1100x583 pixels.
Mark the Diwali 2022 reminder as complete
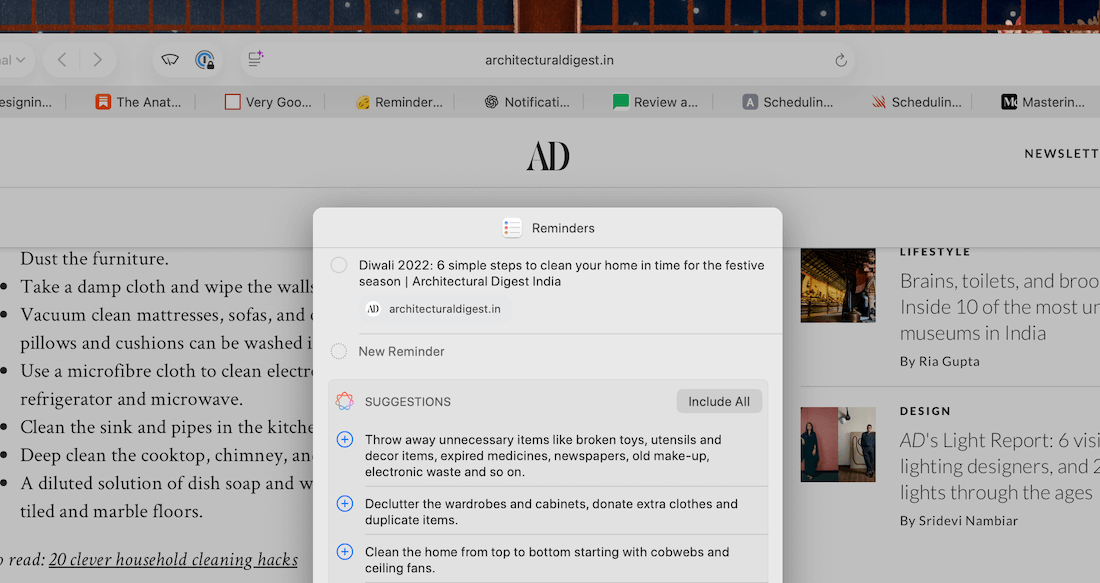coord(339,265)
